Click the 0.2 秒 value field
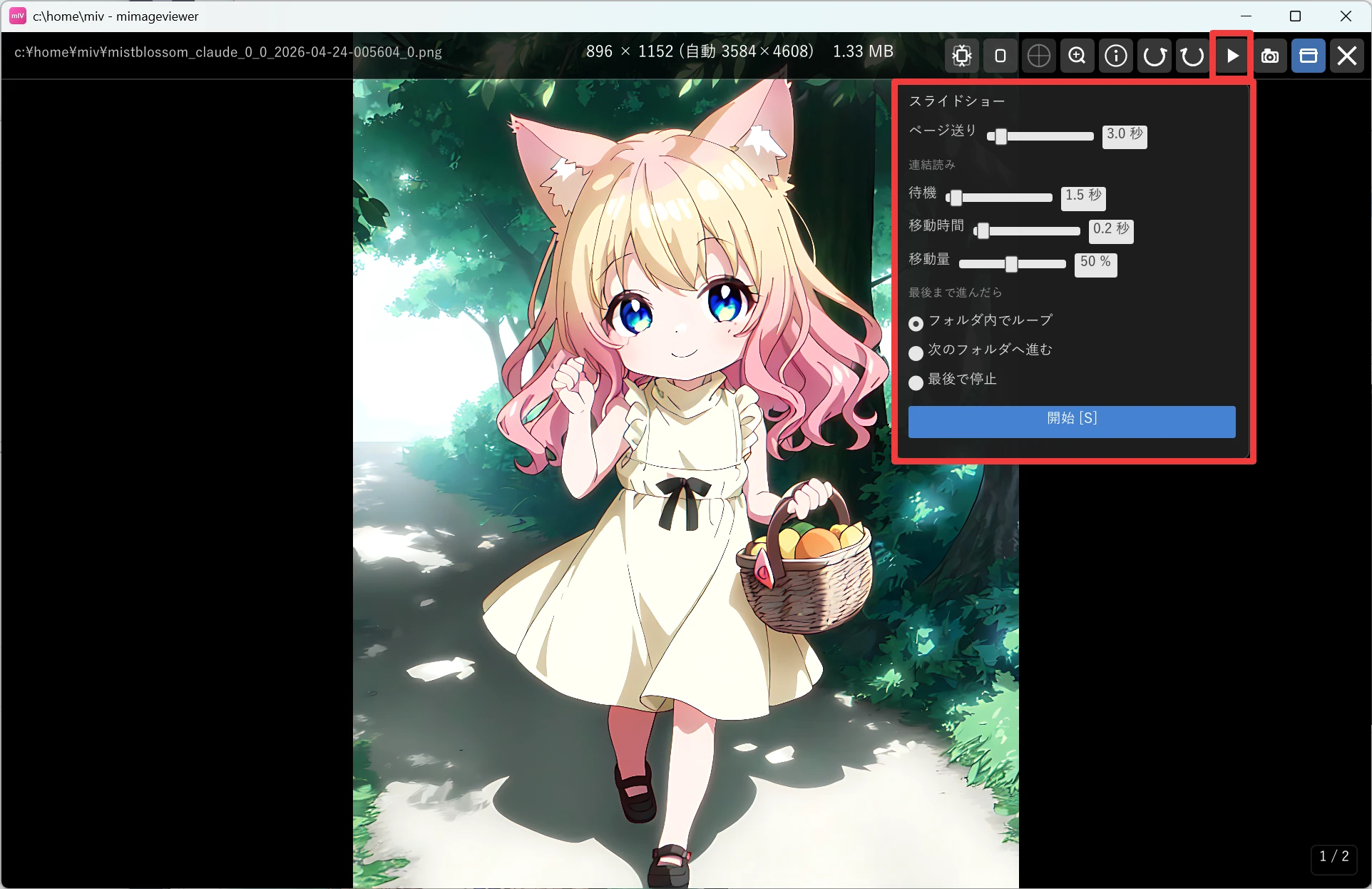The image size is (1372, 889). click(x=1111, y=230)
